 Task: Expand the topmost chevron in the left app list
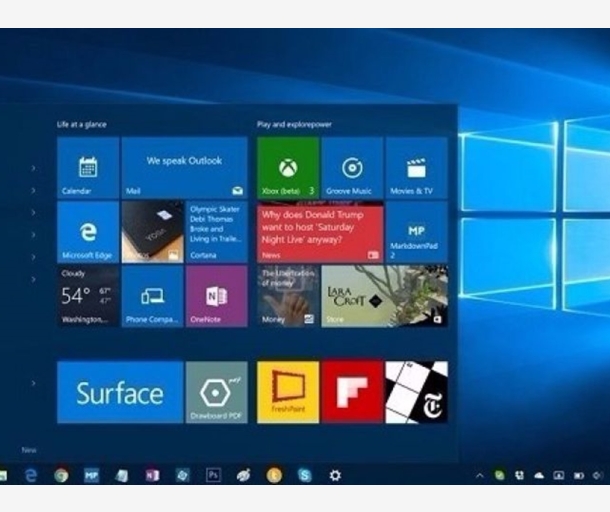click(x=33, y=168)
